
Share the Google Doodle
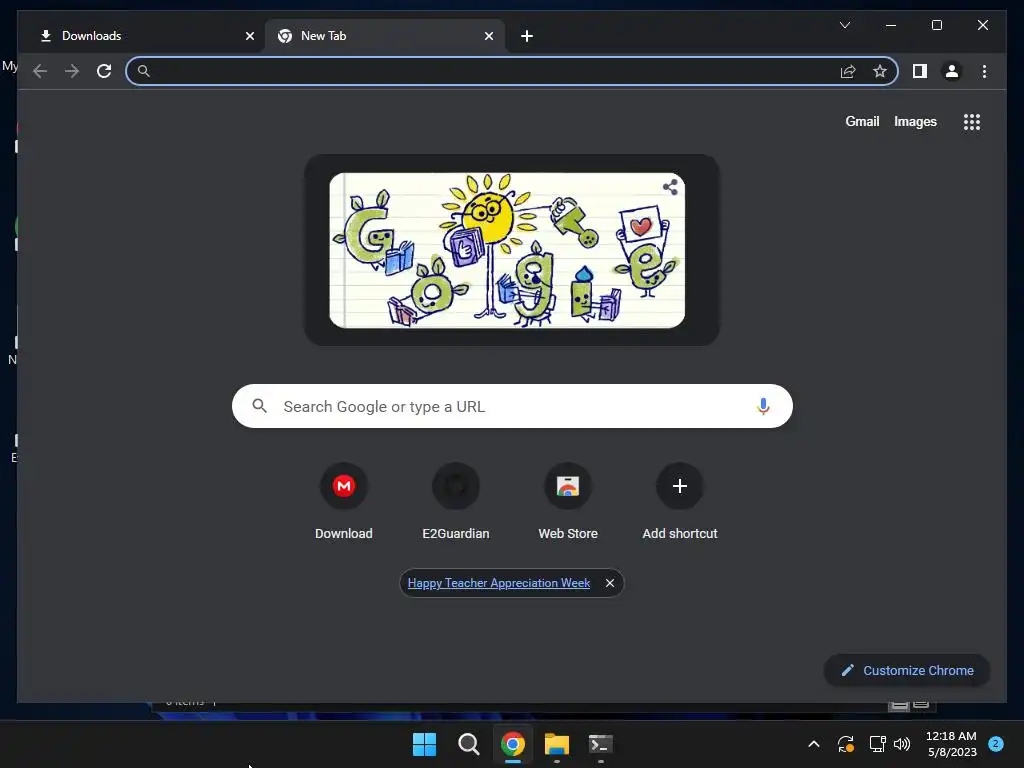tap(670, 187)
